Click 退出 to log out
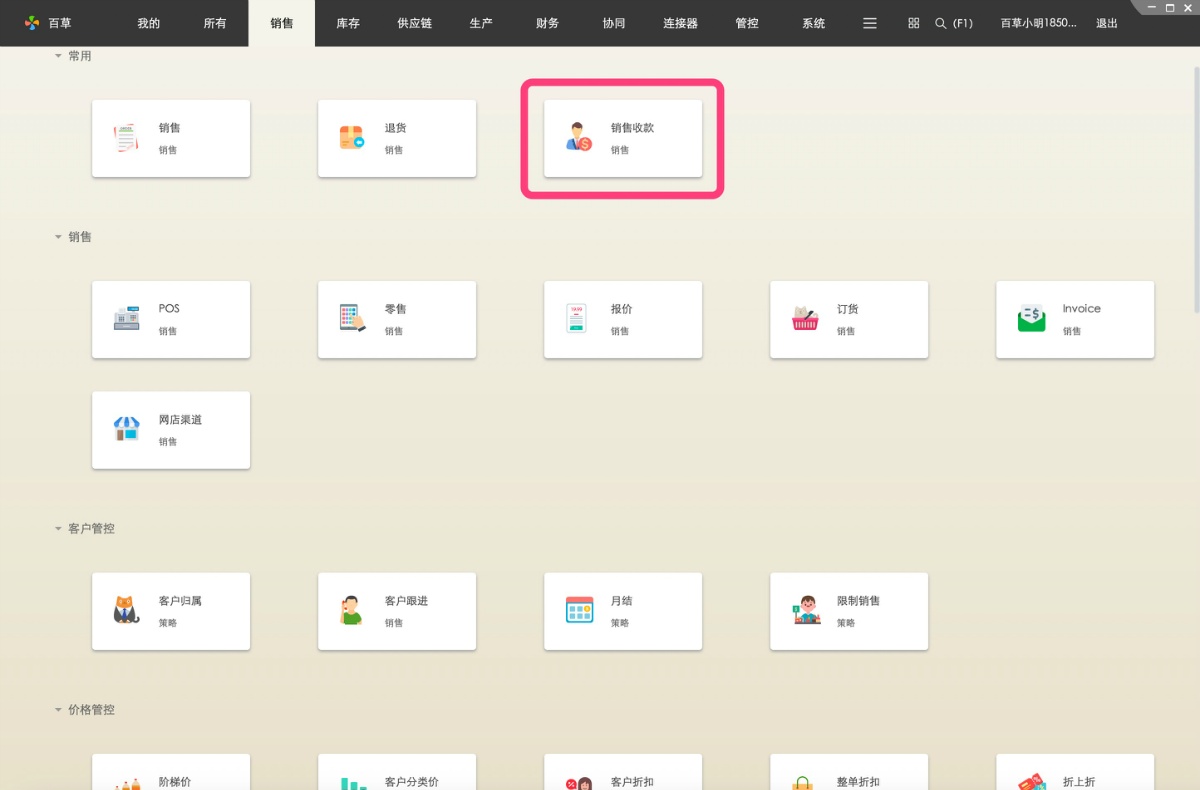 coord(1107,23)
